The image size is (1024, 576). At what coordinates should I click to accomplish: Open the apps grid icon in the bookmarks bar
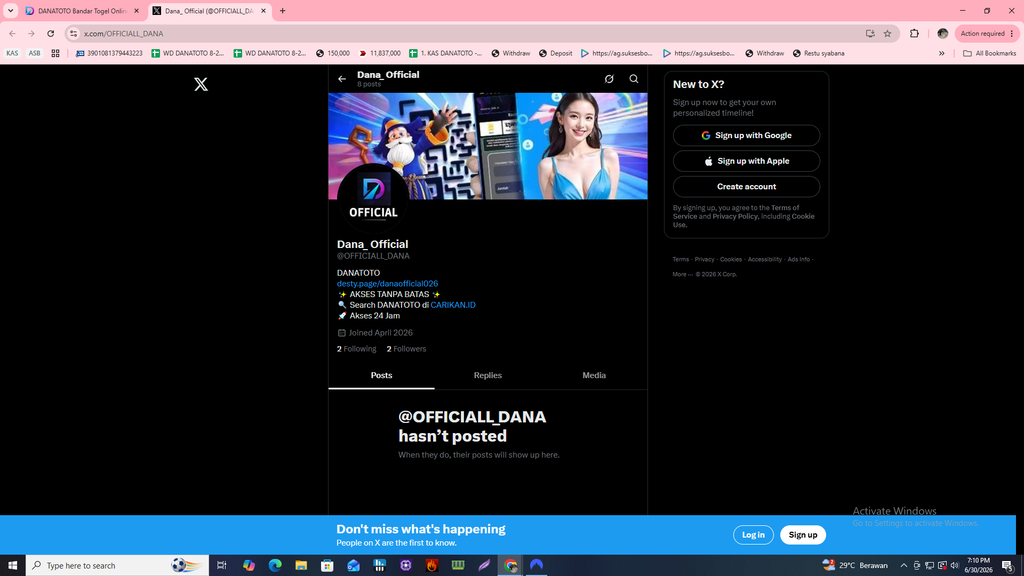56,54
